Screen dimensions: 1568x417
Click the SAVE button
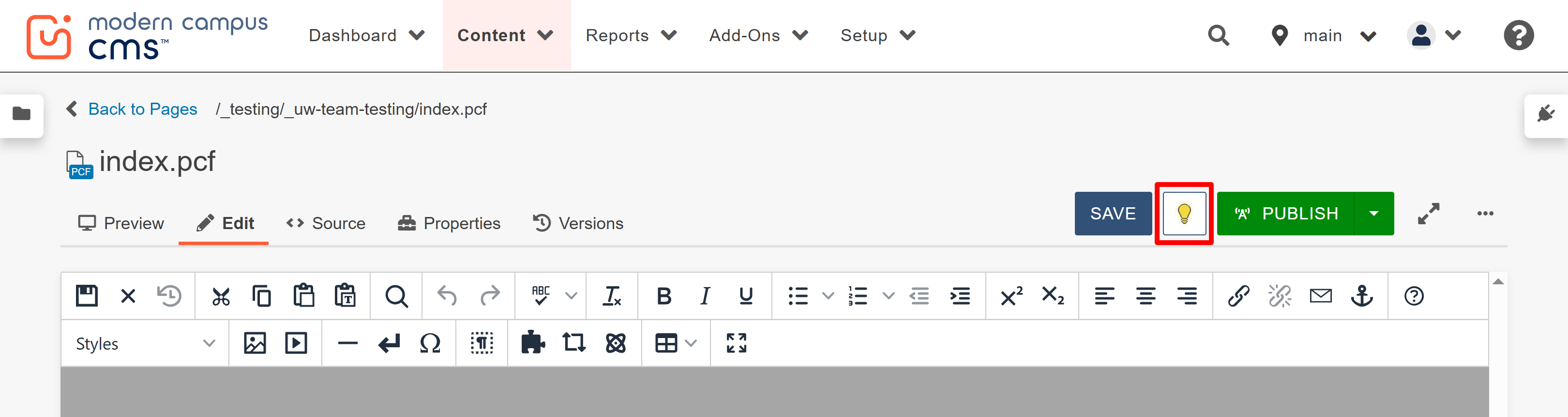pyautogui.click(x=1113, y=213)
